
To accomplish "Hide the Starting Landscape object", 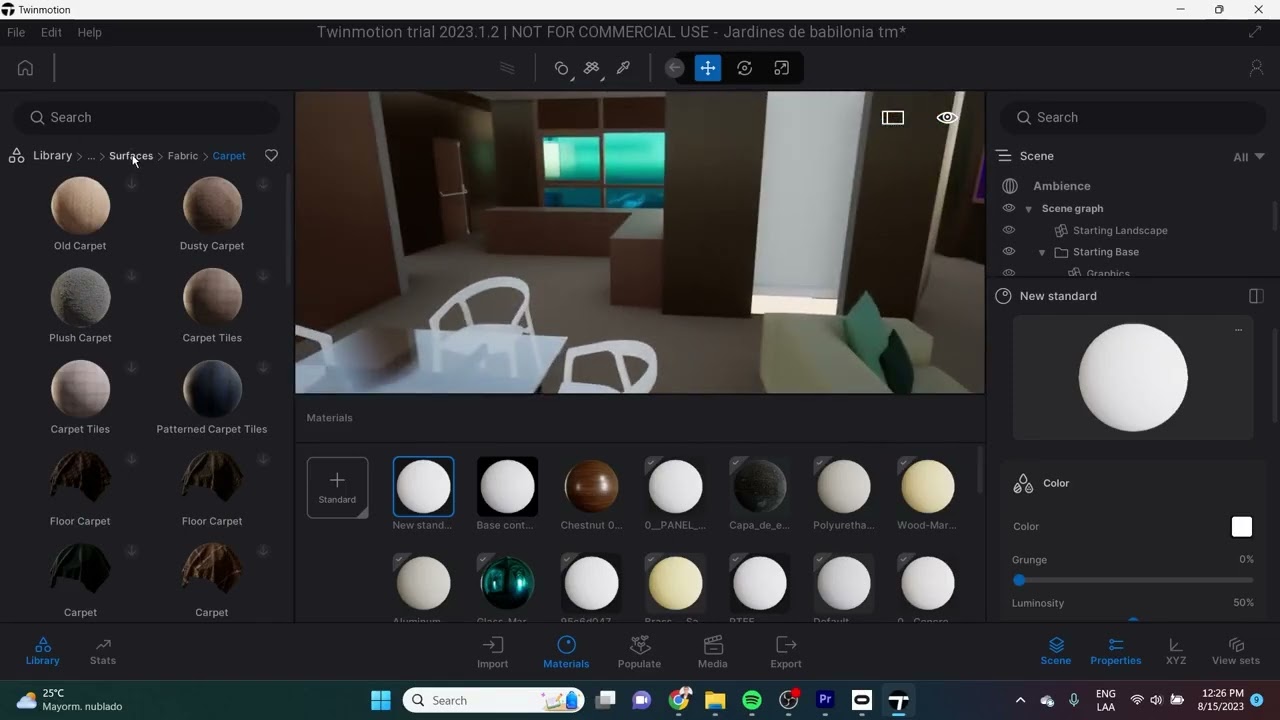I will (x=1009, y=230).
